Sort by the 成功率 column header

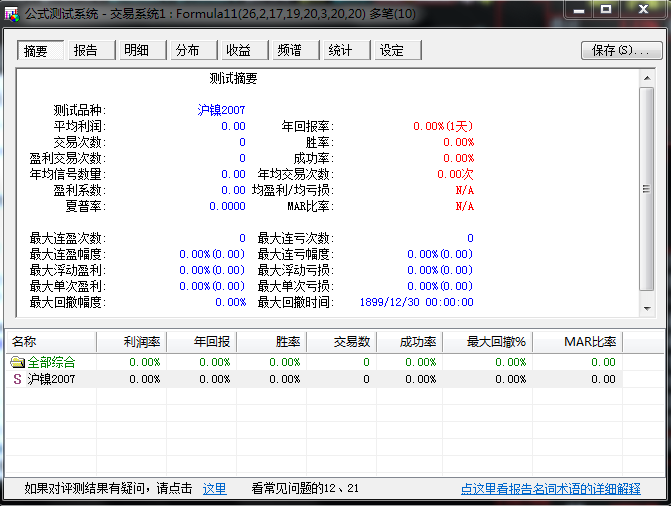[x=410, y=342]
